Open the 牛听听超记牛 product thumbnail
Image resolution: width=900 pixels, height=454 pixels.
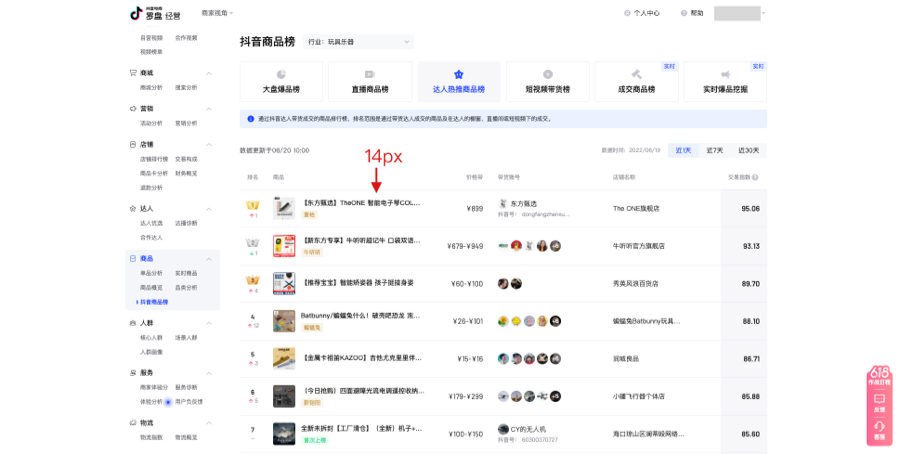(284, 246)
